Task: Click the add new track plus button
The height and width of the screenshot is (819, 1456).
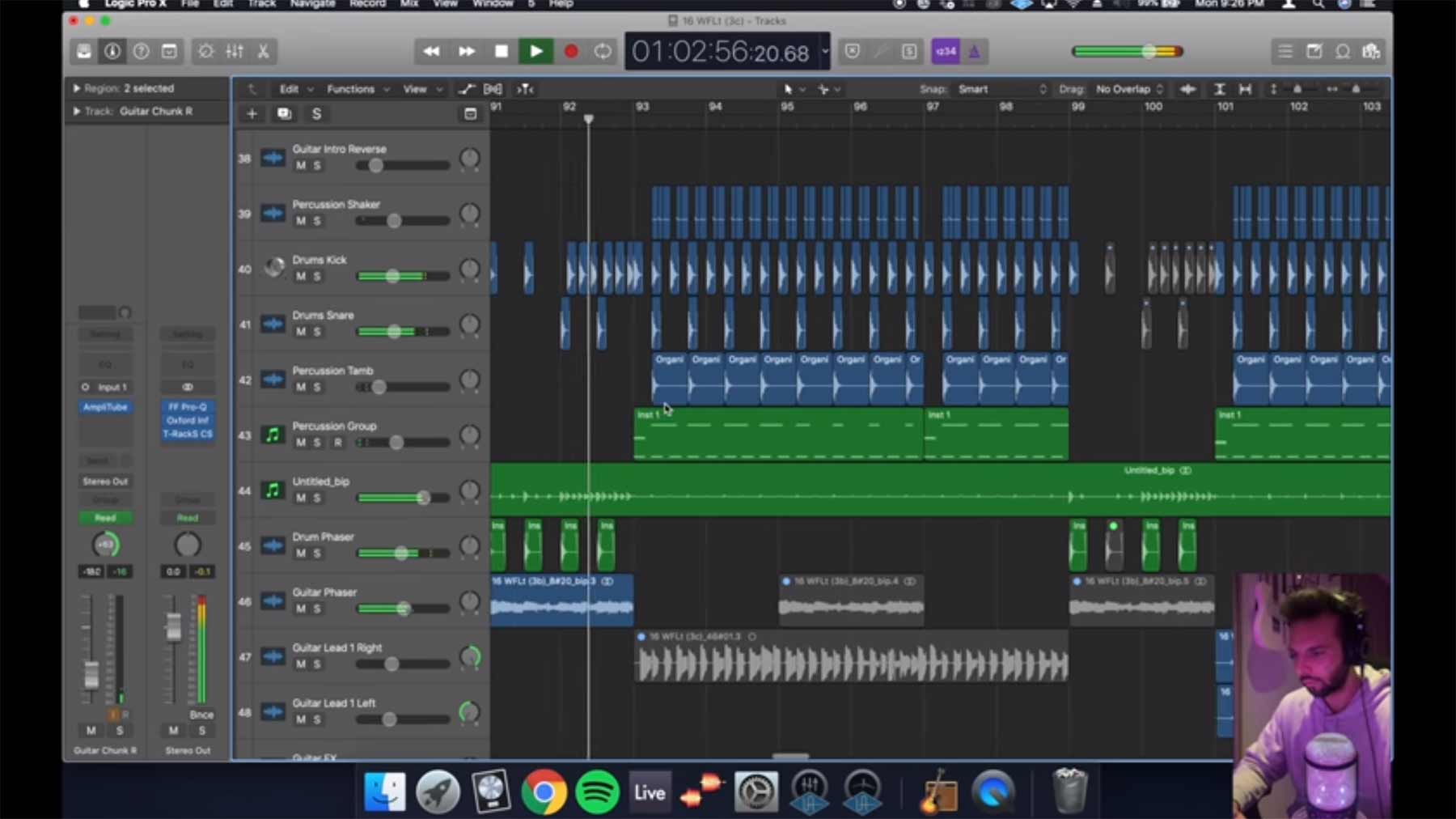Action: coord(252,114)
